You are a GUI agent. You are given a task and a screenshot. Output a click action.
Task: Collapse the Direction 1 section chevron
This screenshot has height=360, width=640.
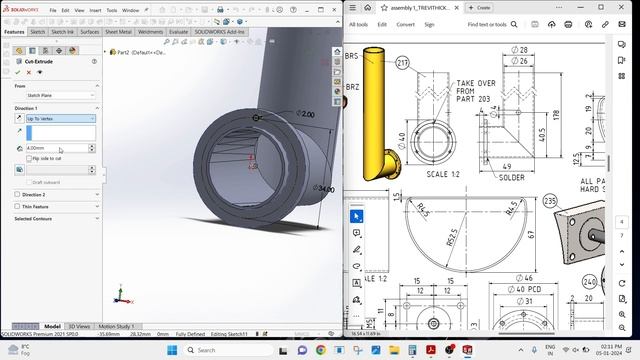point(97,108)
